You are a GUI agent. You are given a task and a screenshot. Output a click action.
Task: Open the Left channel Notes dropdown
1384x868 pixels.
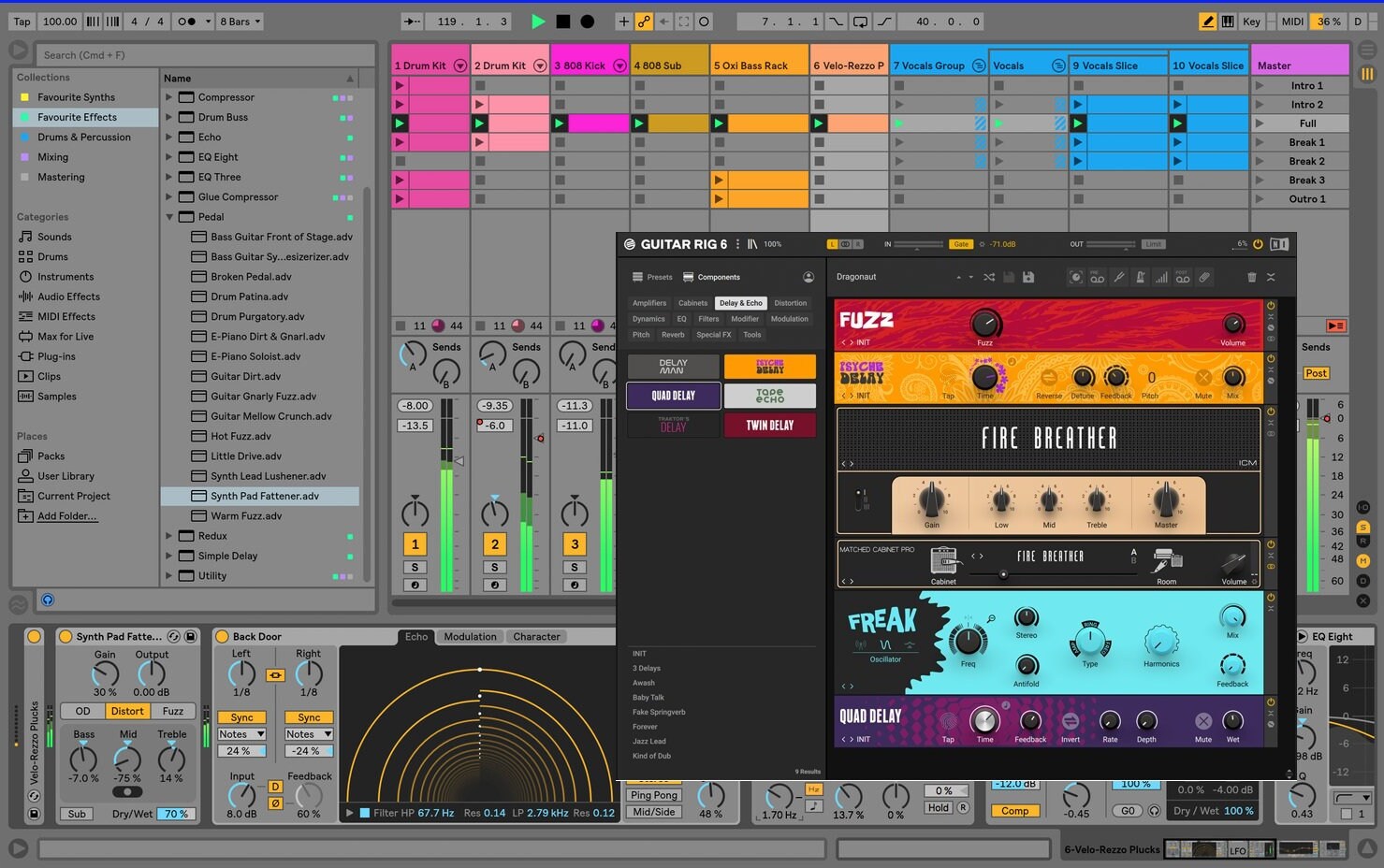tap(241, 734)
